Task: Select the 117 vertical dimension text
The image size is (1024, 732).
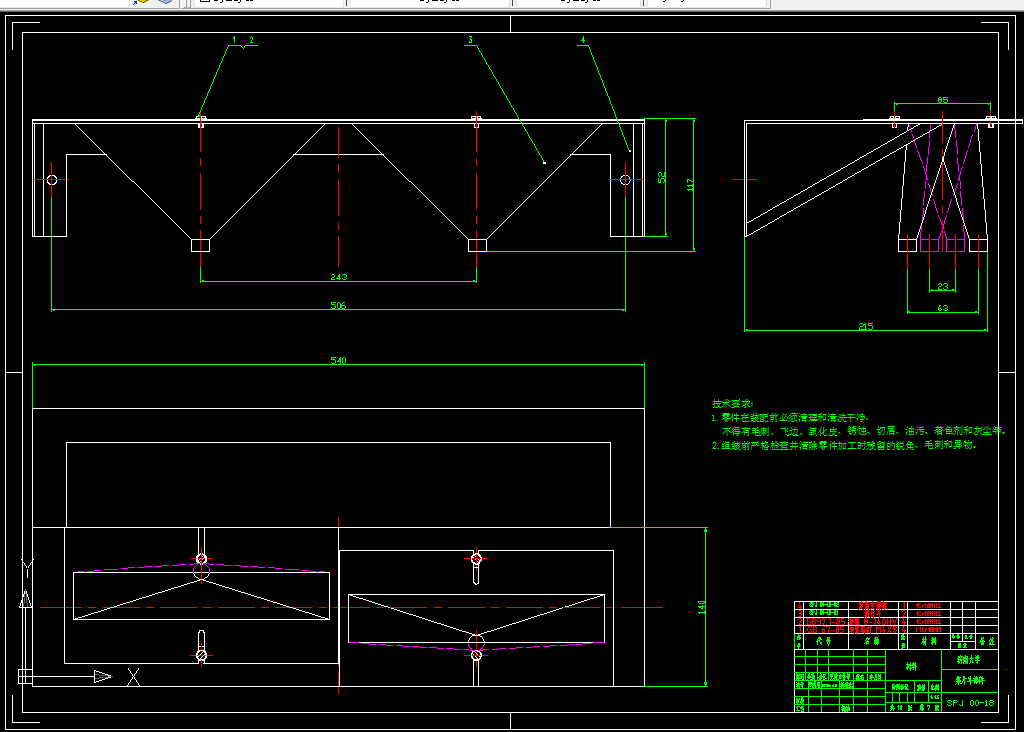Action: [x=690, y=185]
